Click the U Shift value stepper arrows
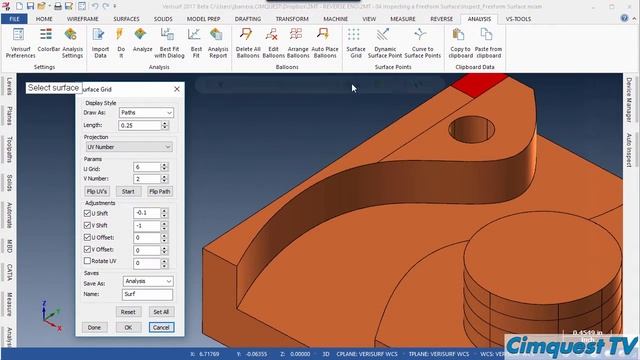640x360 pixels. [x=164, y=213]
